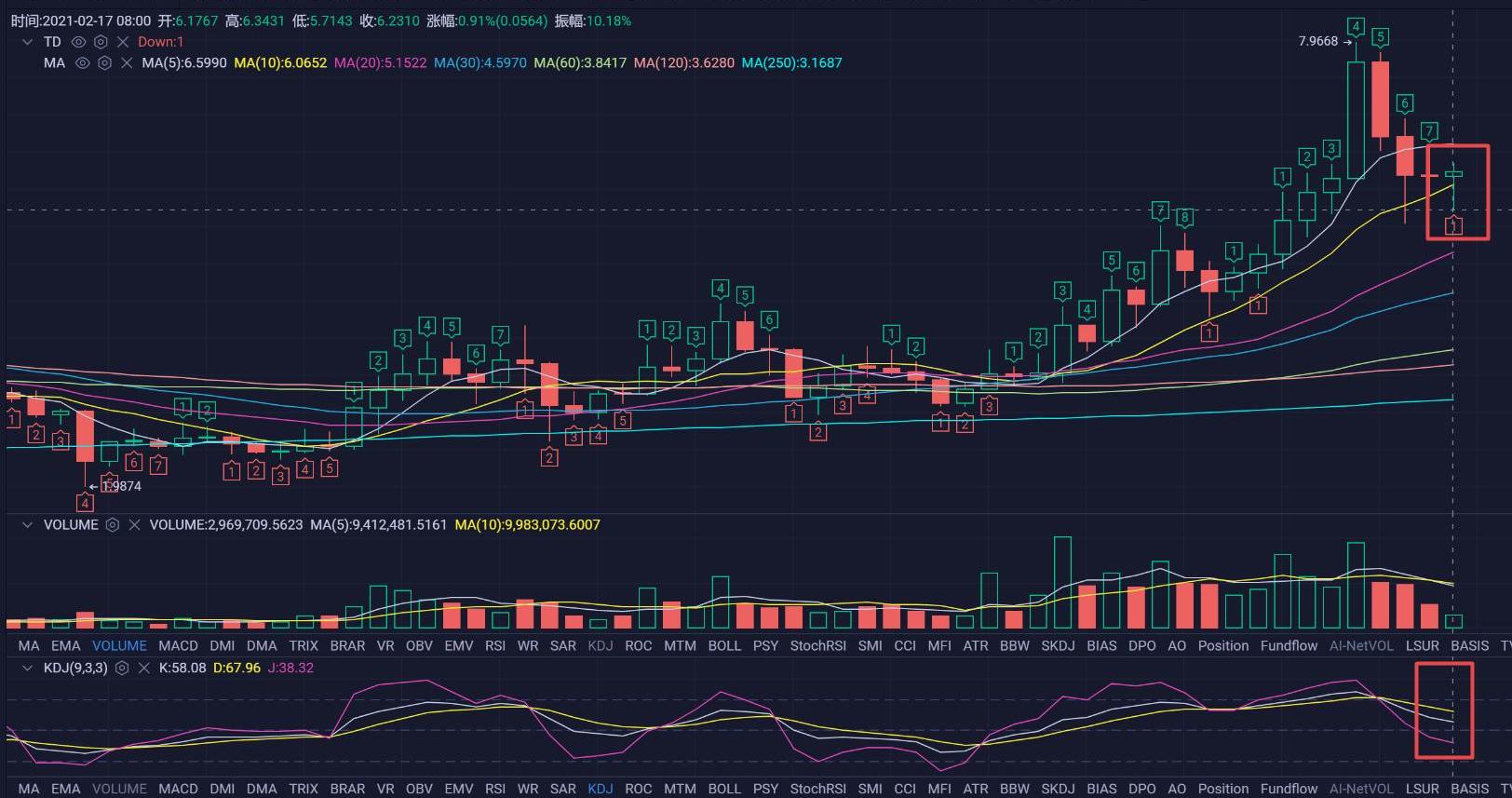Screen dimensions: 1512x798
Task: Select EMV in the KDJ-highlighted tab row
Action: (458, 789)
